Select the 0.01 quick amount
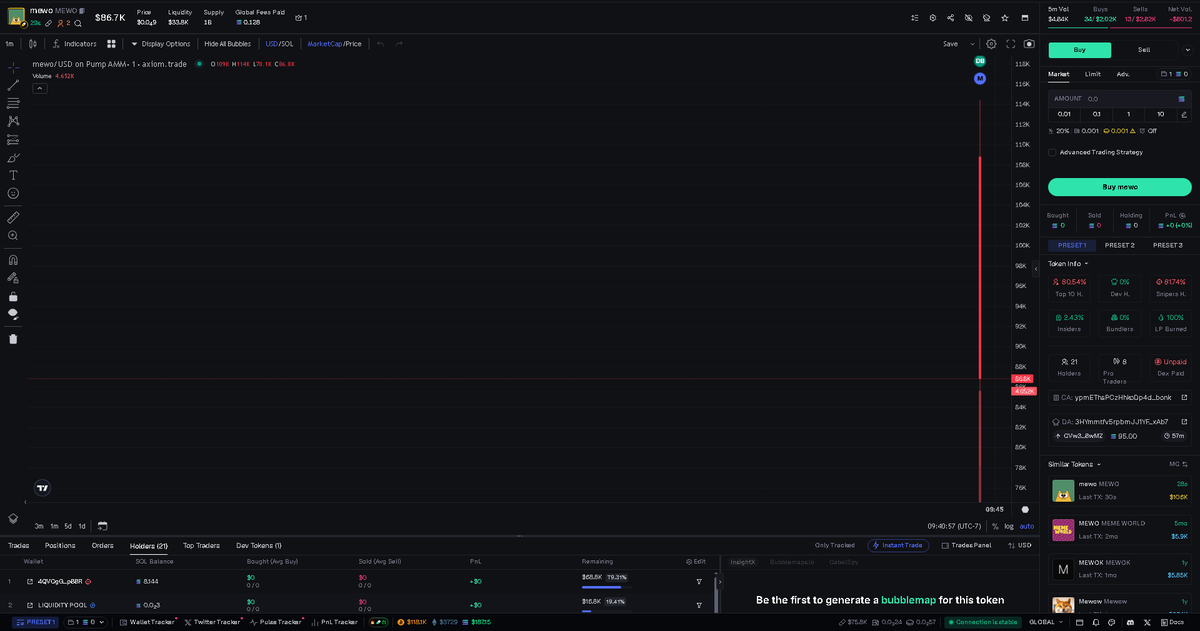This screenshot has width=1200, height=631. point(1064,114)
